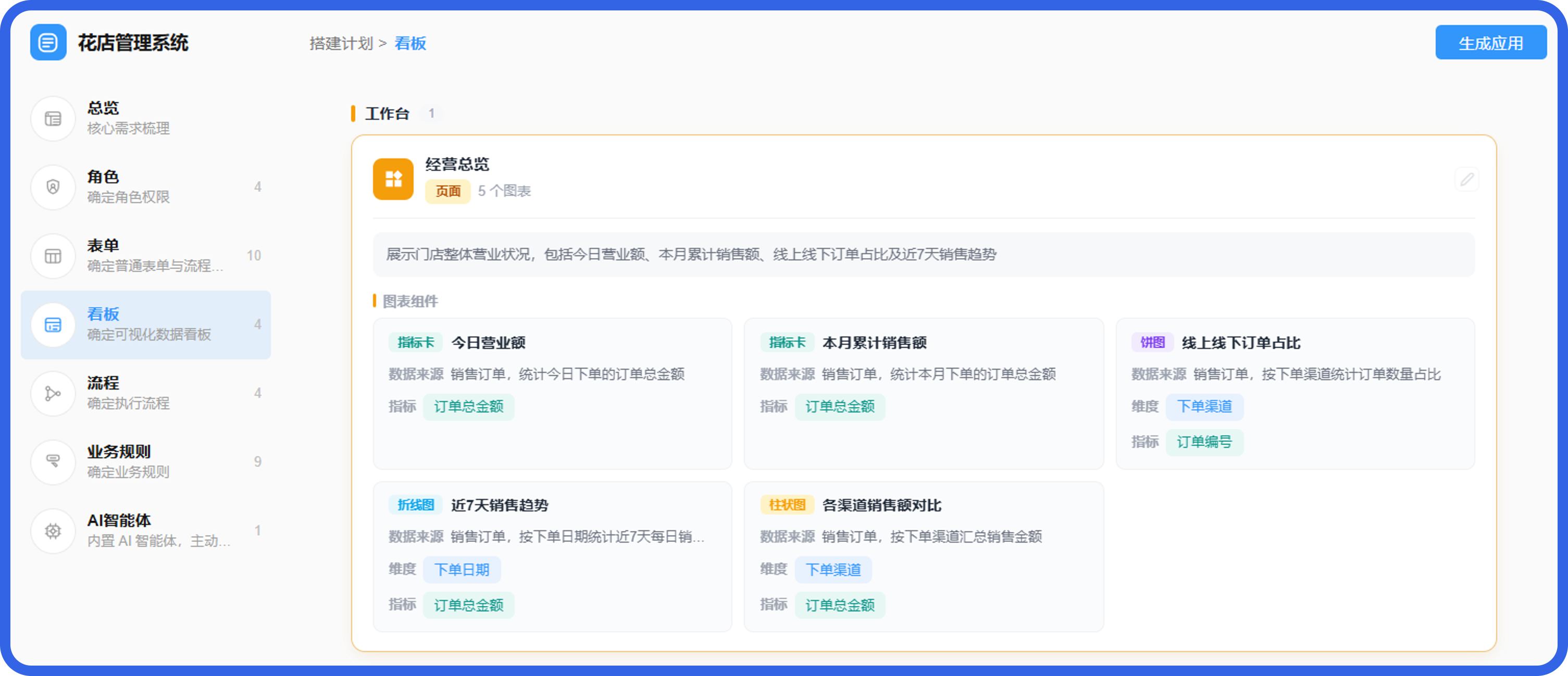Image resolution: width=1568 pixels, height=676 pixels.
Task: Click the 折线图 tag
Action: (x=416, y=505)
